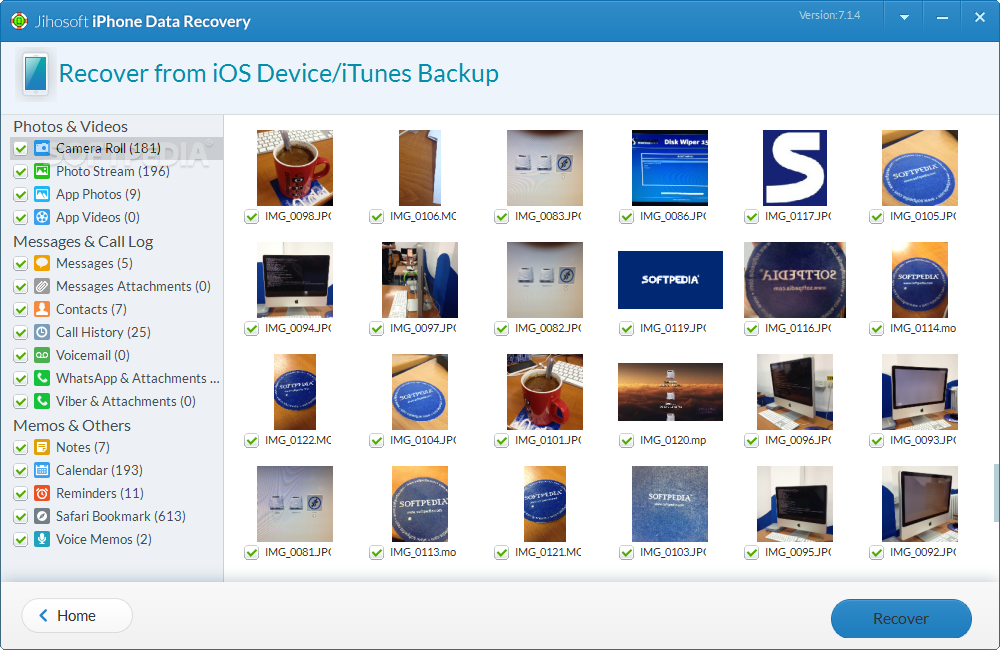Select the IMG_0106 wooden door thumbnail
Screen dimensions: 1000x650
click(420, 168)
